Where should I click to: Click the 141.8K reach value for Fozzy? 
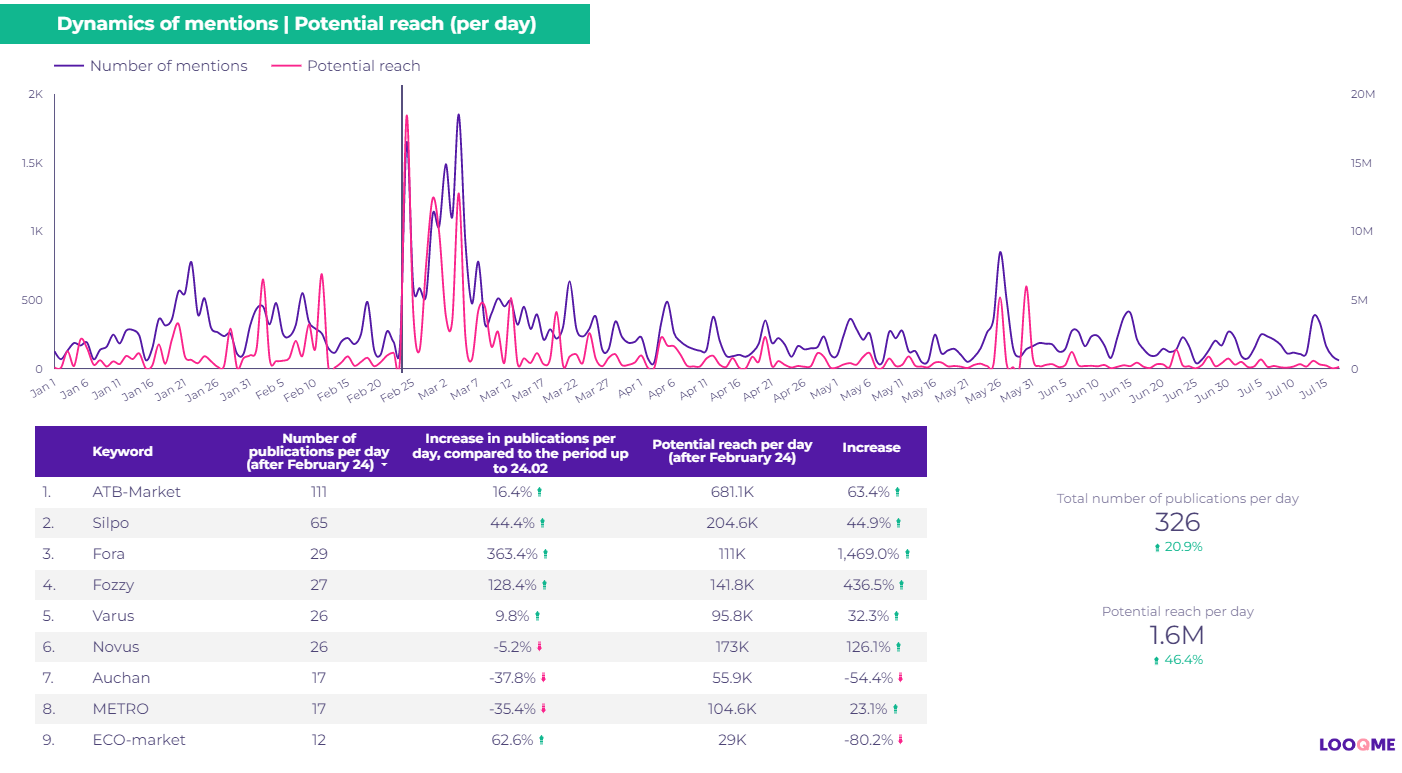[x=732, y=585]
